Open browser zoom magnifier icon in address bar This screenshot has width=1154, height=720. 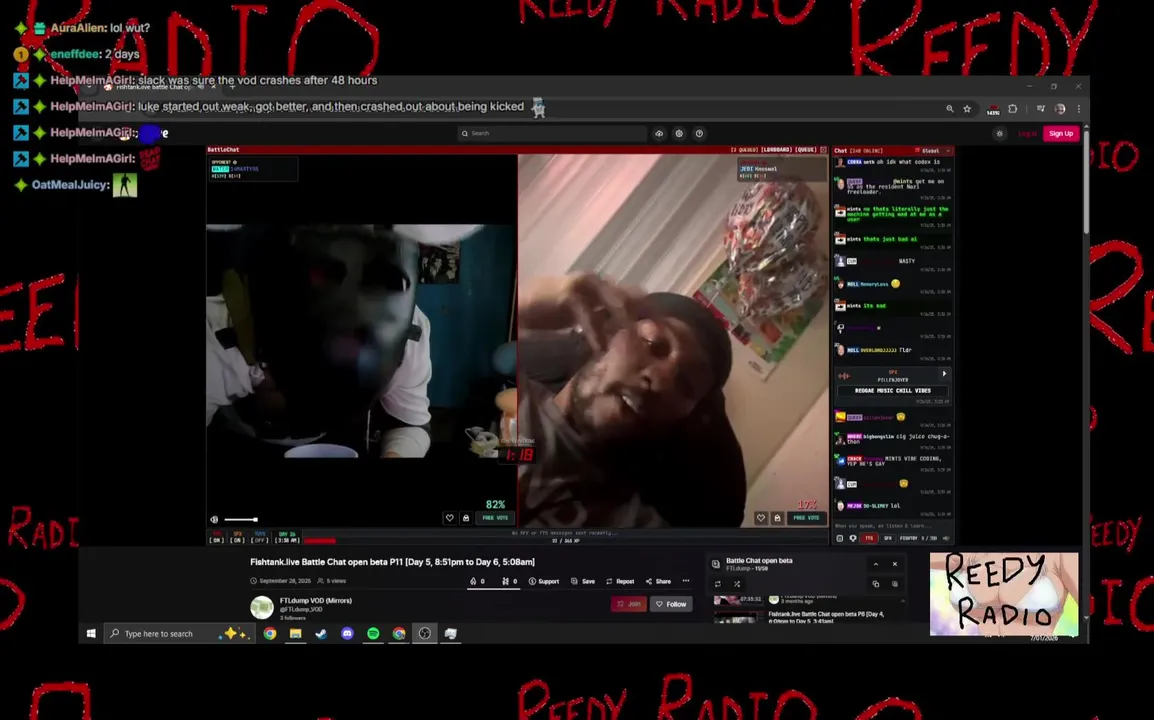pyautogui.click(x=949, y=108)
